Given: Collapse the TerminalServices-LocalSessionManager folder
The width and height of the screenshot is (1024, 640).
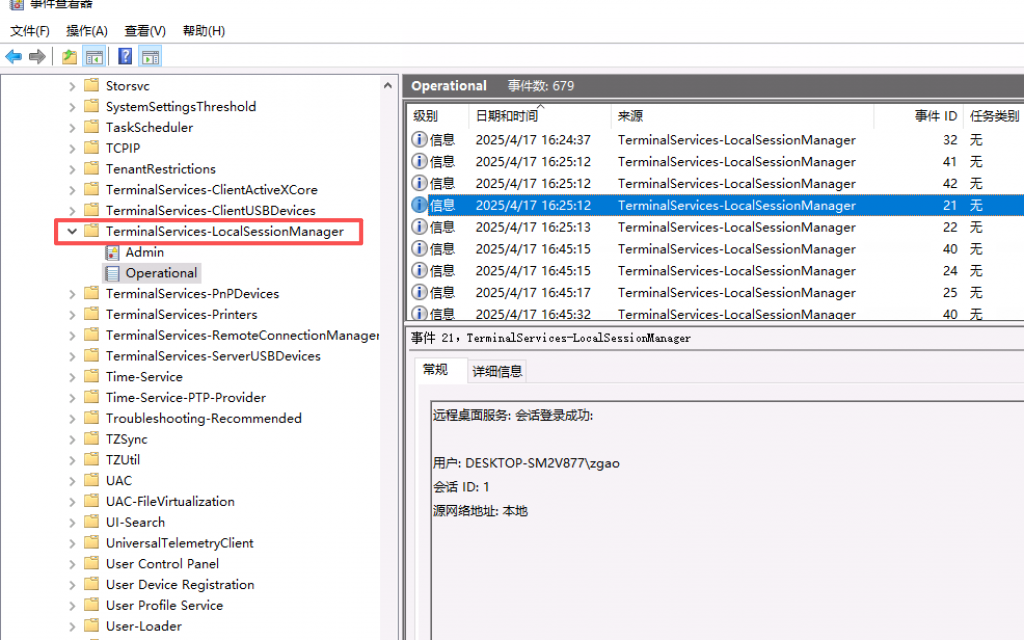Looking at the screenshot, I should click(x=72, y=231).
